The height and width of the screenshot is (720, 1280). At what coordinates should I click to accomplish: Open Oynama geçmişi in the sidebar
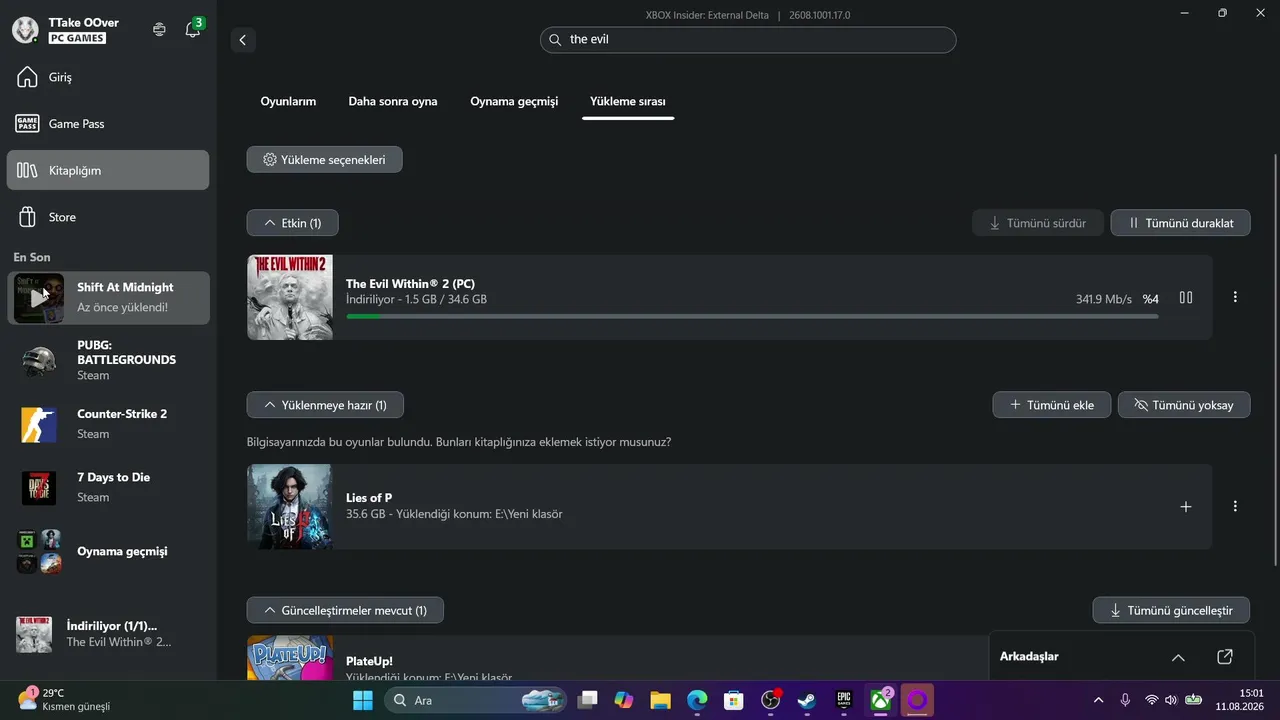tap(108, 551)
